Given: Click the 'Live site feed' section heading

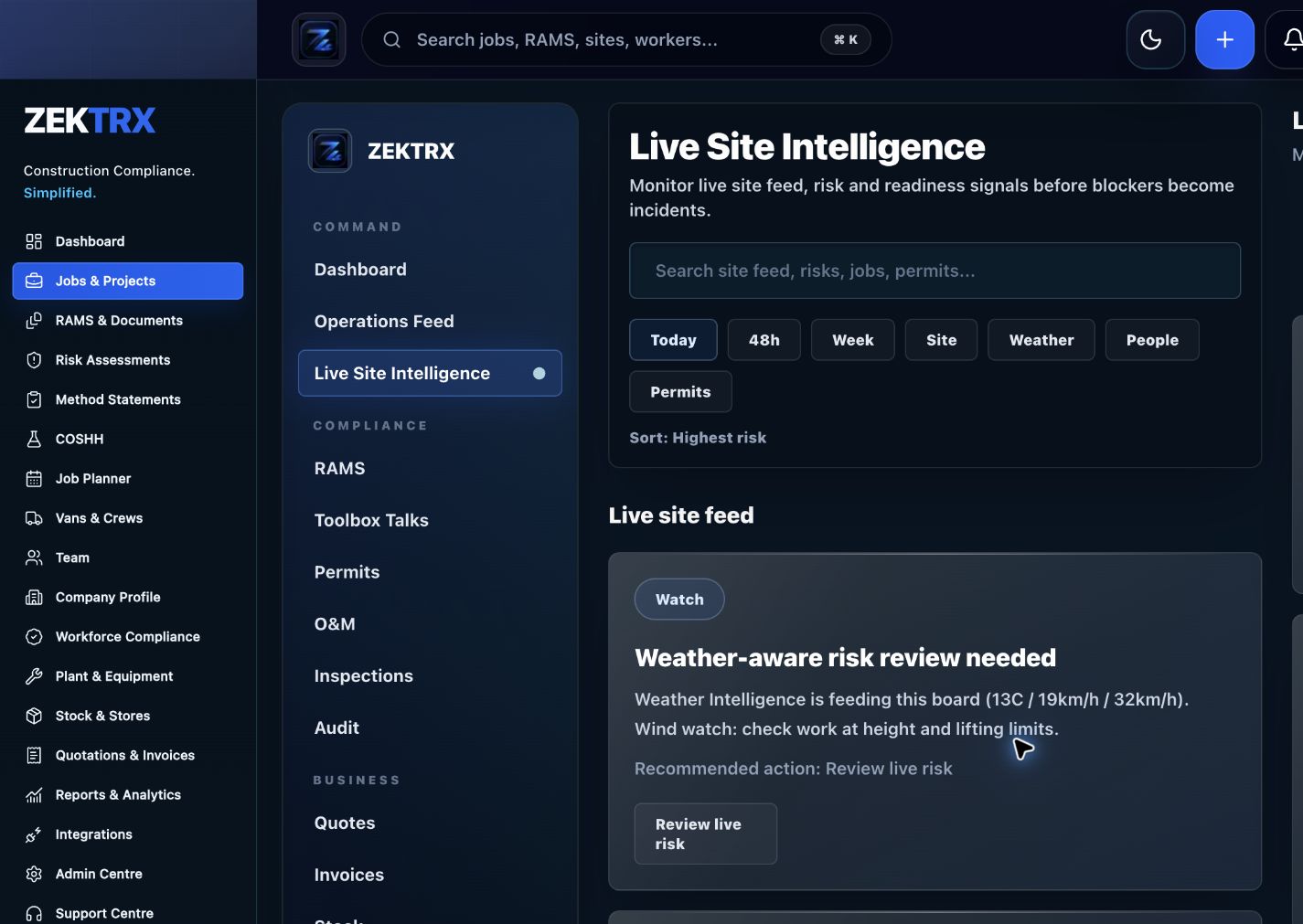Looking at the screenshot, I should [x=681, y=515].
